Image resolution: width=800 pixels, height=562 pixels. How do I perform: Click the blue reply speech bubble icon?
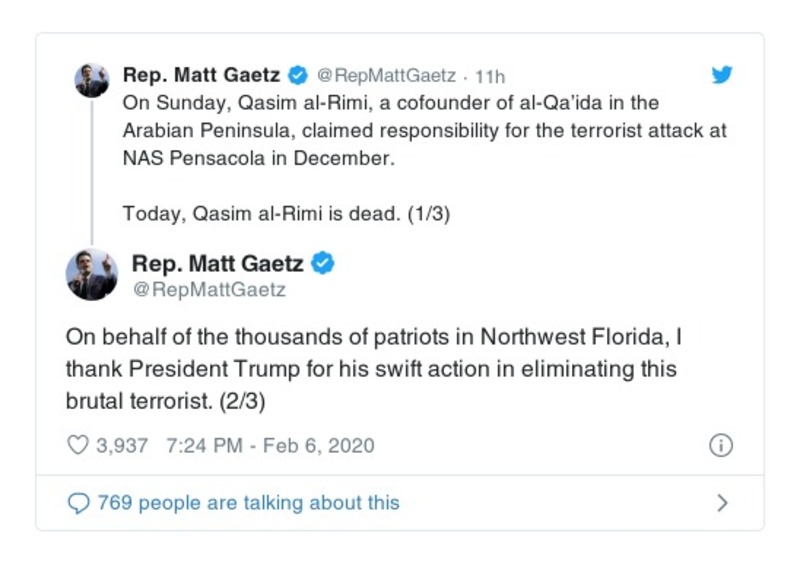pyautogui.click(x=79, y=503)
